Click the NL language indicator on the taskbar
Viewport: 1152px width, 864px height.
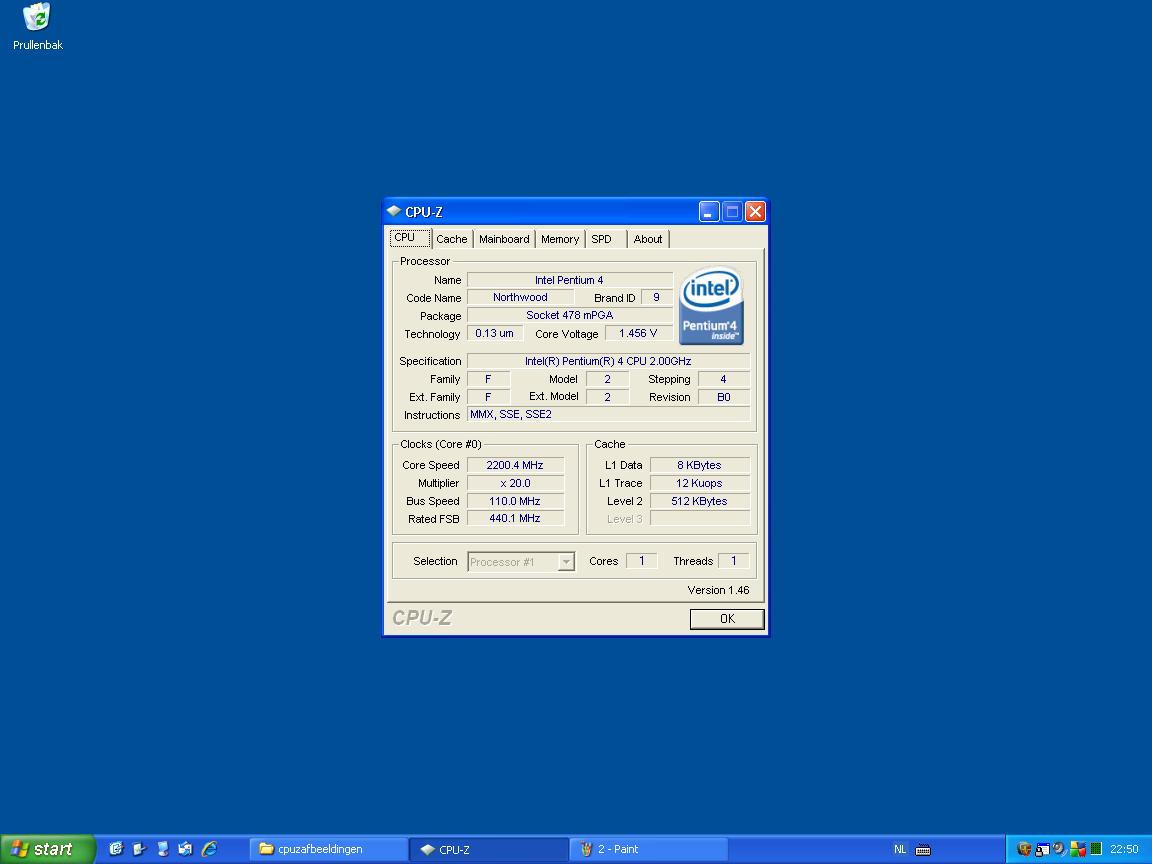(x=900, y=849)
